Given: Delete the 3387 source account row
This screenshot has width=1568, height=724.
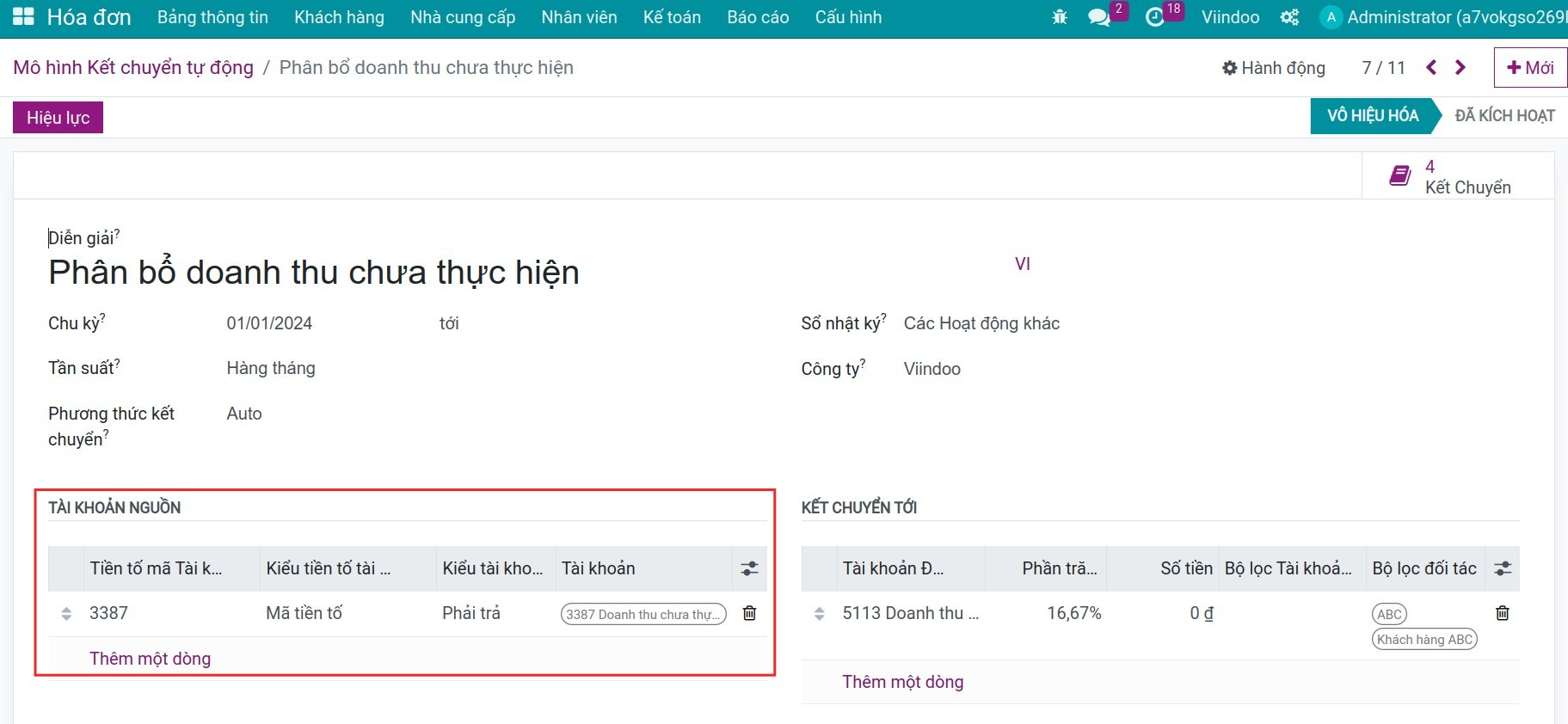Looking at the screenshot, I should (x=749, y=613).
